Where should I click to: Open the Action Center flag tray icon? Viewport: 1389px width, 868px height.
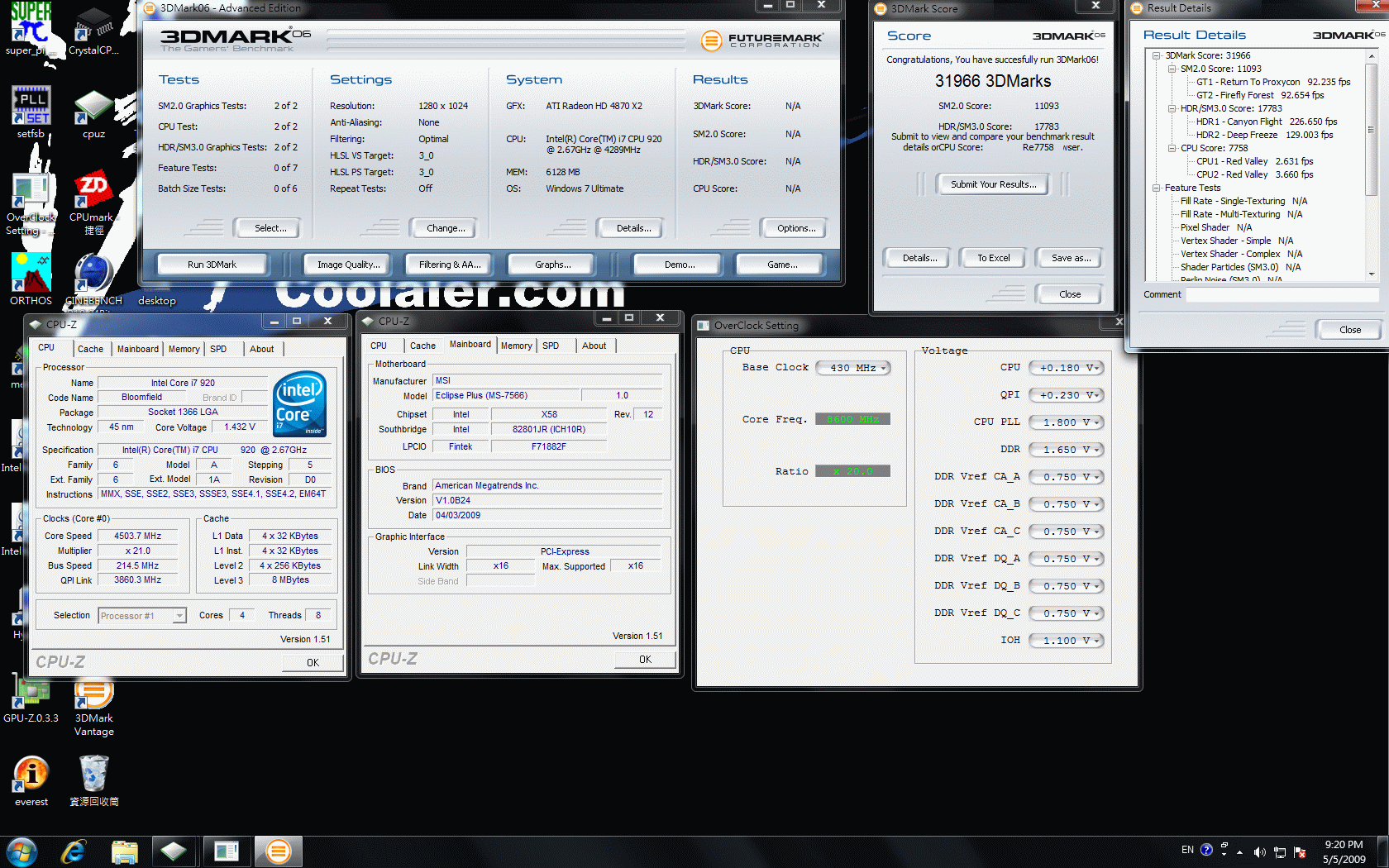[1300, 851]
